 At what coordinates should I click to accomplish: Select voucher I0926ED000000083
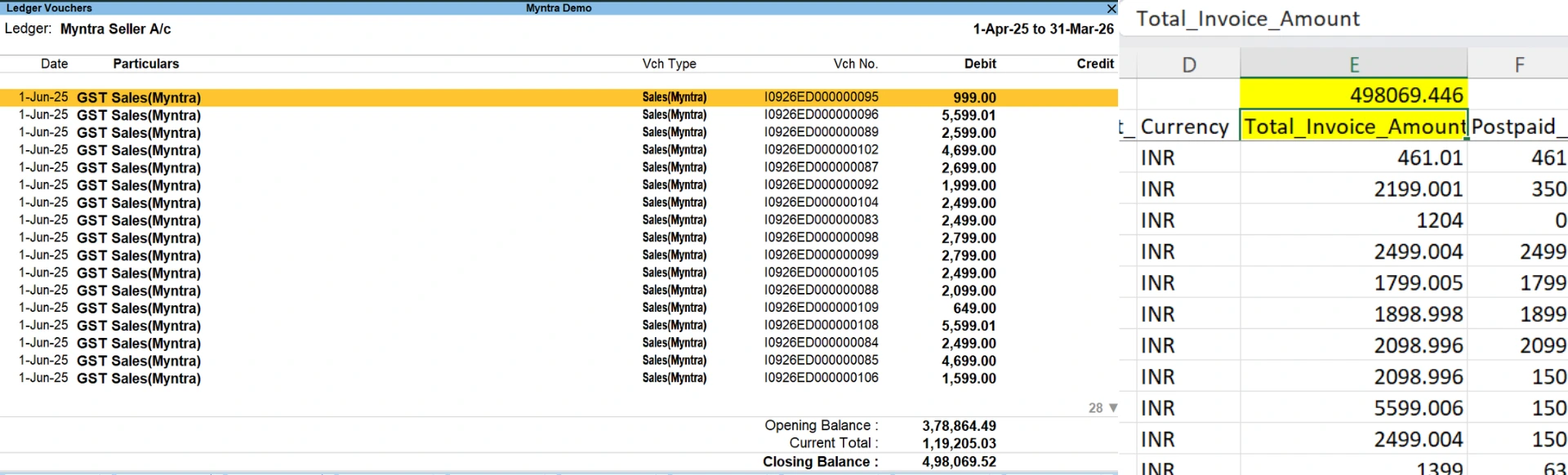(821, 220)
